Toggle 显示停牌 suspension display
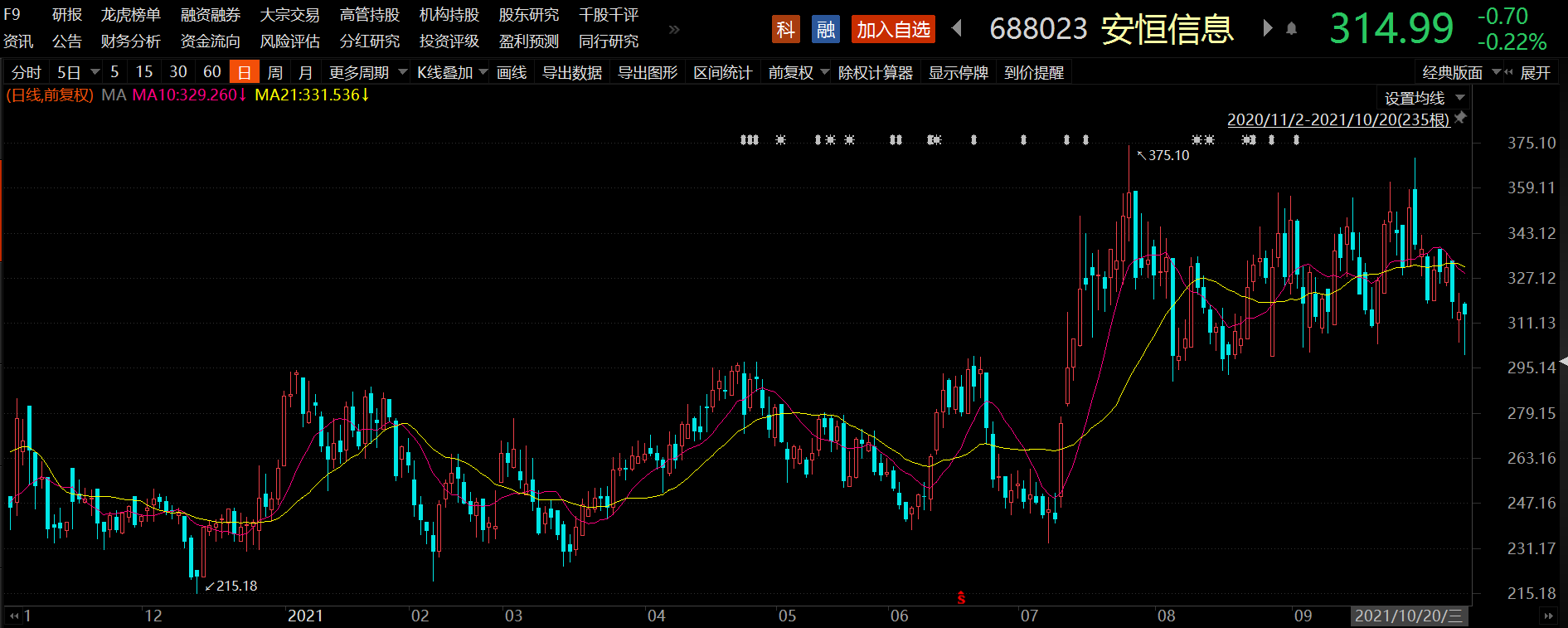The height and width of the screenshot is (628, 1568). (x=958, y=73)
